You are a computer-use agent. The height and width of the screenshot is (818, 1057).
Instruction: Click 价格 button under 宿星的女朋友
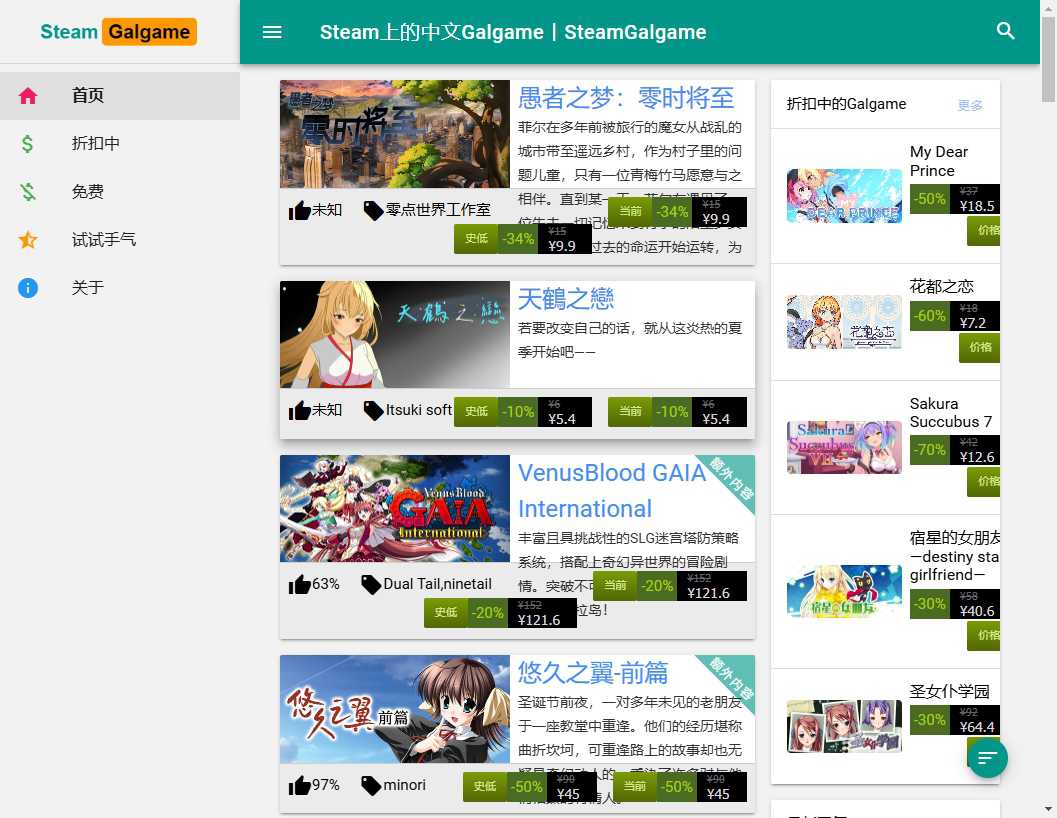coord(984,635)
